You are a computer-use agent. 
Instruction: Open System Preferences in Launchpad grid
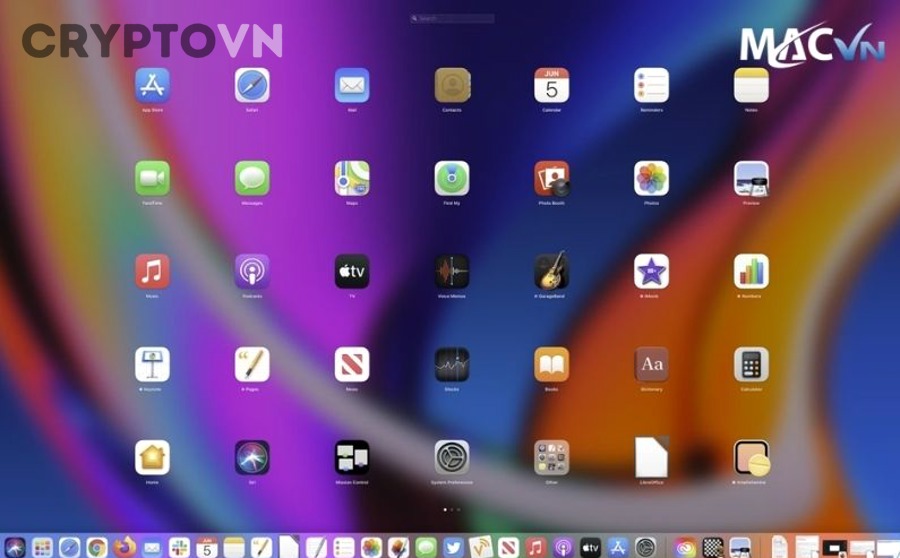point(452,457)
